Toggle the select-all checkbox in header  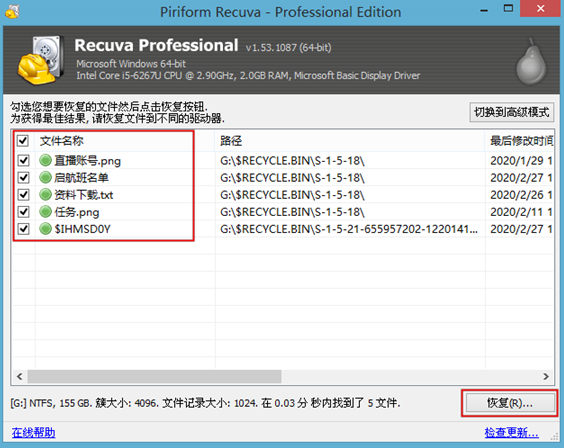pos(23,141)
